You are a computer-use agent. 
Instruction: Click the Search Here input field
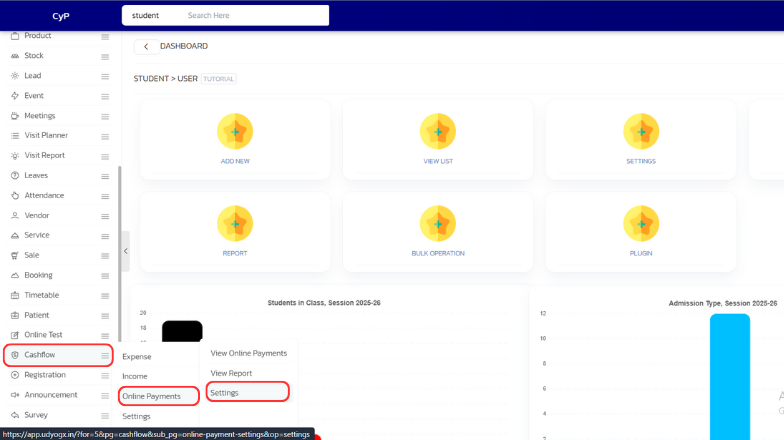255,16
